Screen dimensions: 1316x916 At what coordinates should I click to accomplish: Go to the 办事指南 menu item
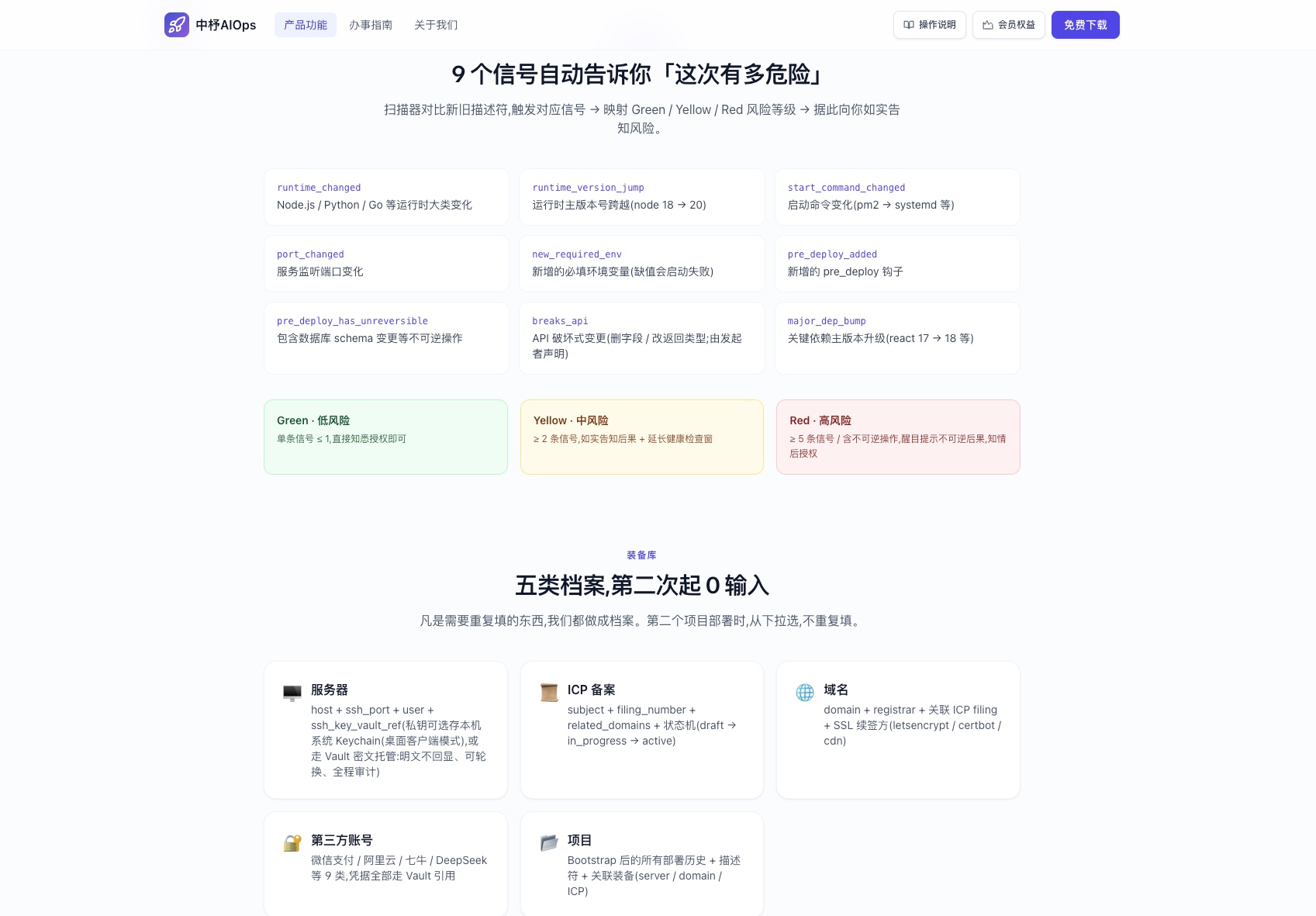pos(371,25)
